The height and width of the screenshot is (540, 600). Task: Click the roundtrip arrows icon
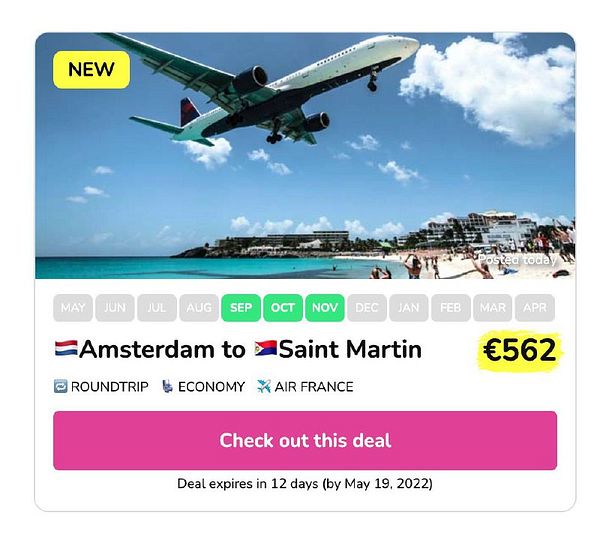coord(60,387)
